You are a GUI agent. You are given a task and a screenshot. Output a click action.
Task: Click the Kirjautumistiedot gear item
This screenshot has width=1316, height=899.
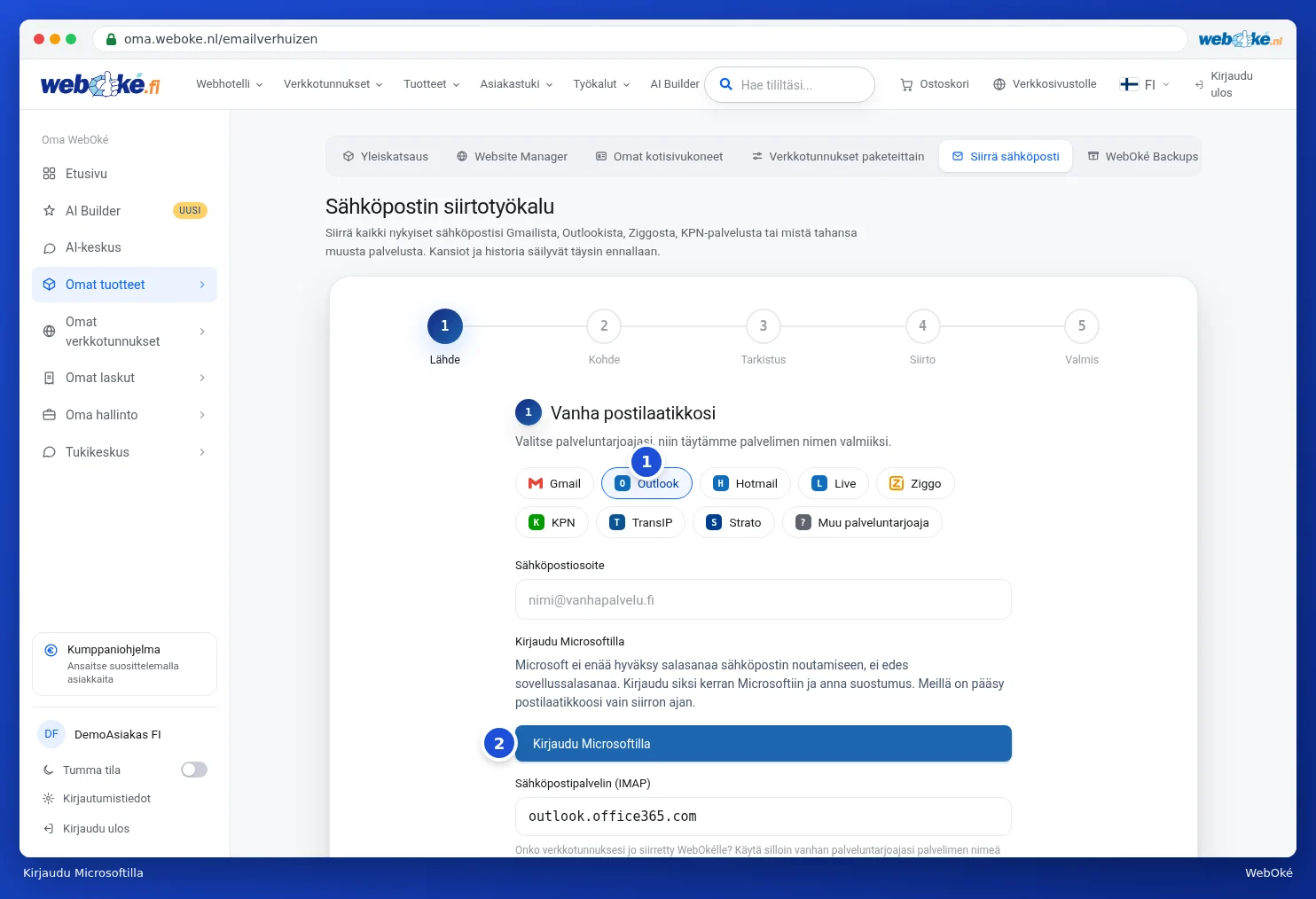point(98,799)
